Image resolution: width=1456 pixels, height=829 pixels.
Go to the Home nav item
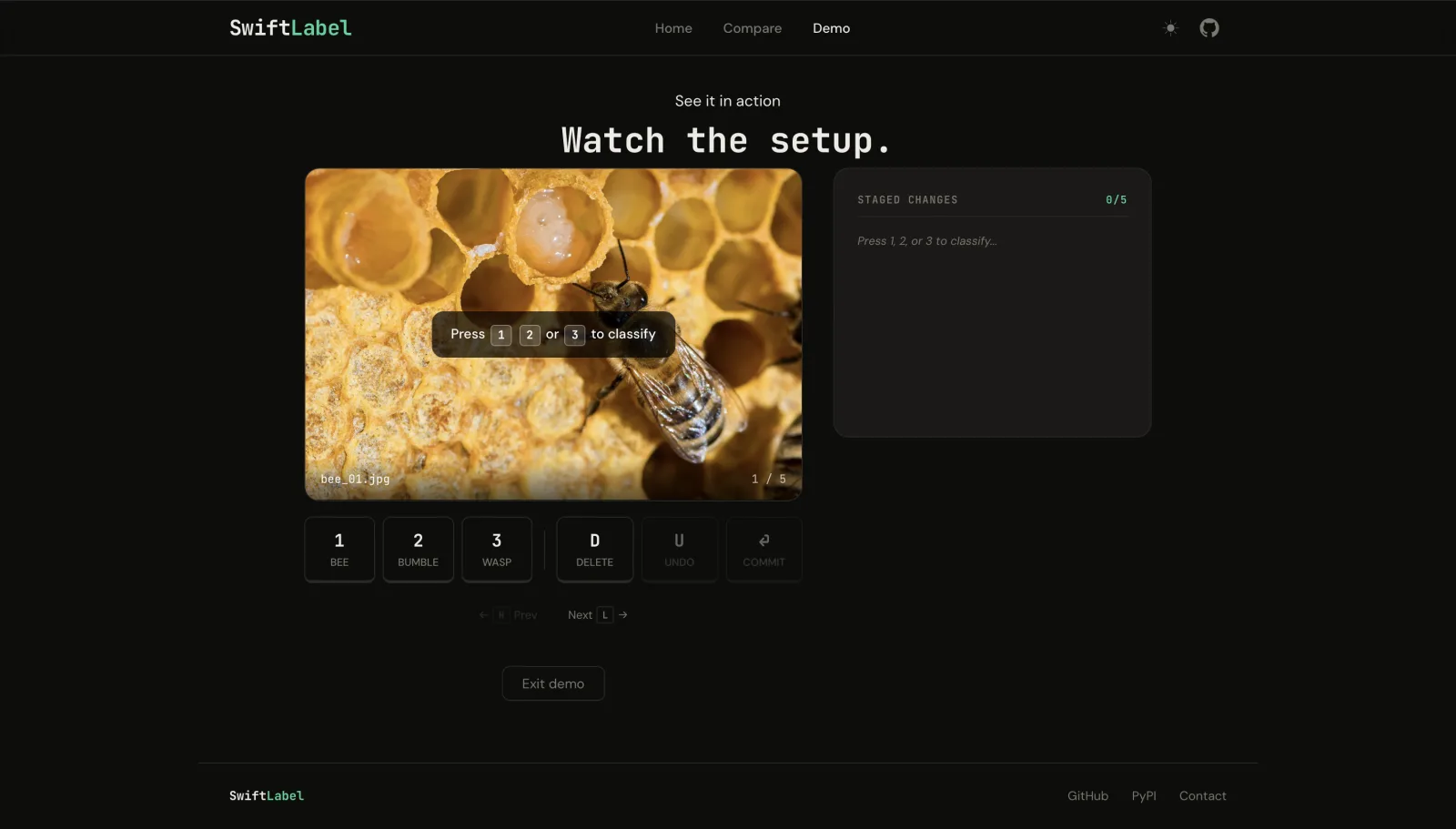coord(673,28)
